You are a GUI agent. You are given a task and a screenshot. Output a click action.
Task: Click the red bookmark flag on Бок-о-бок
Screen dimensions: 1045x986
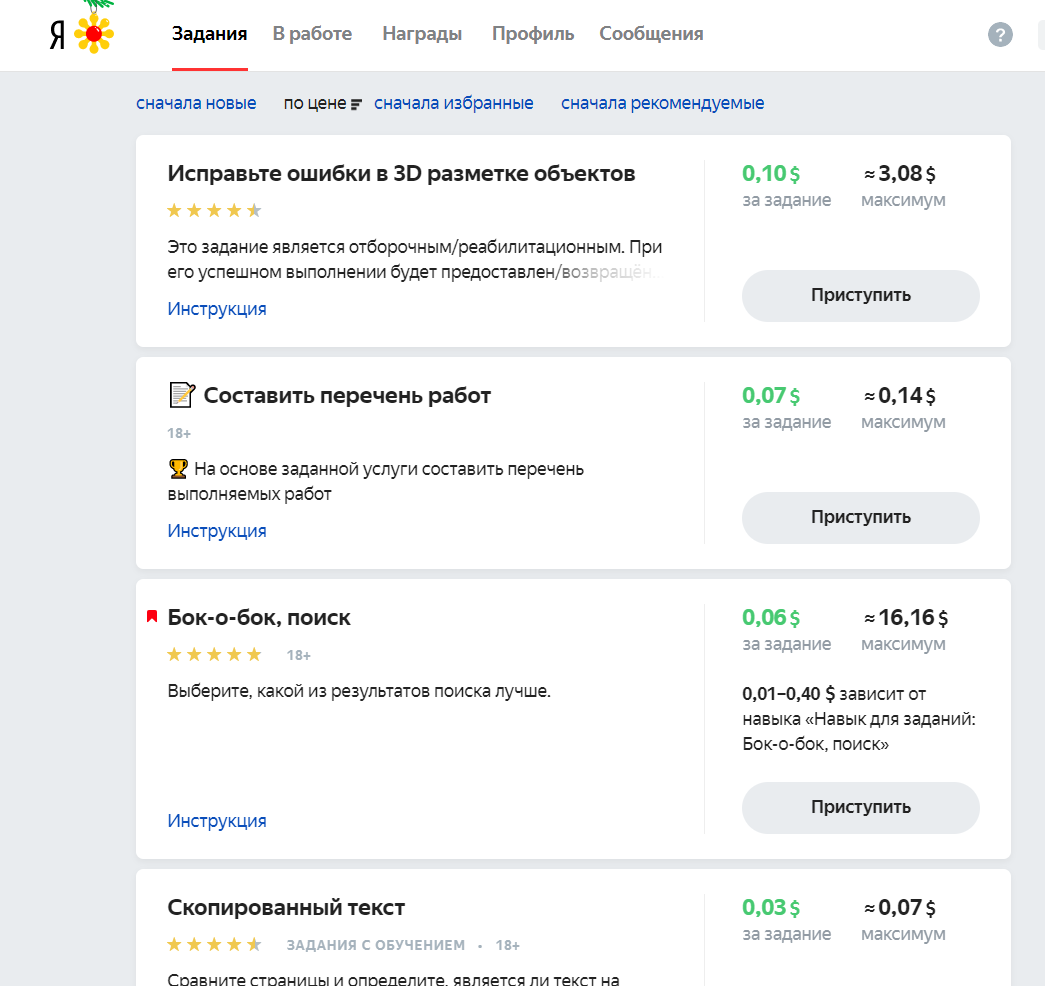[152, 617]
